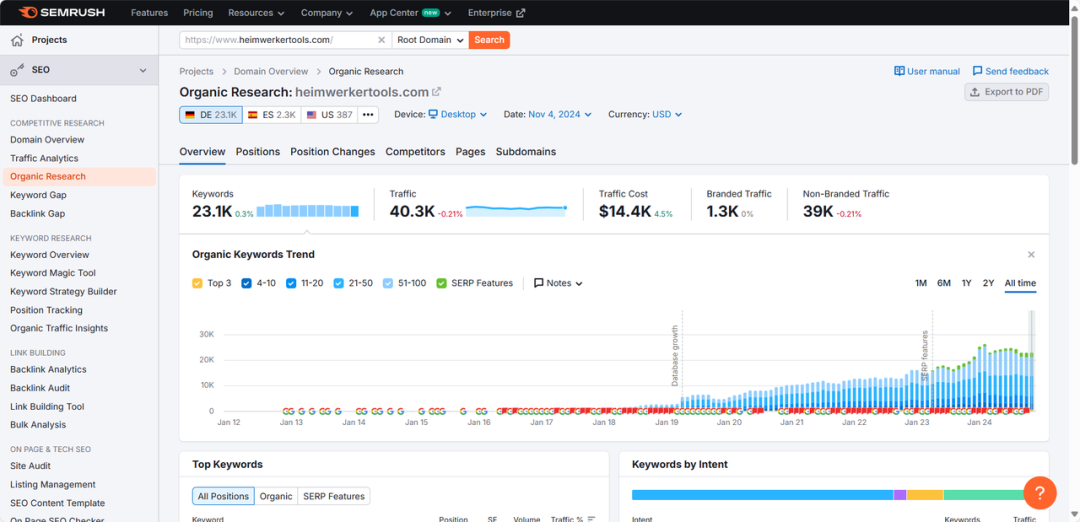
Task: Select the Competitors tab
Action: tap(415, 152)
